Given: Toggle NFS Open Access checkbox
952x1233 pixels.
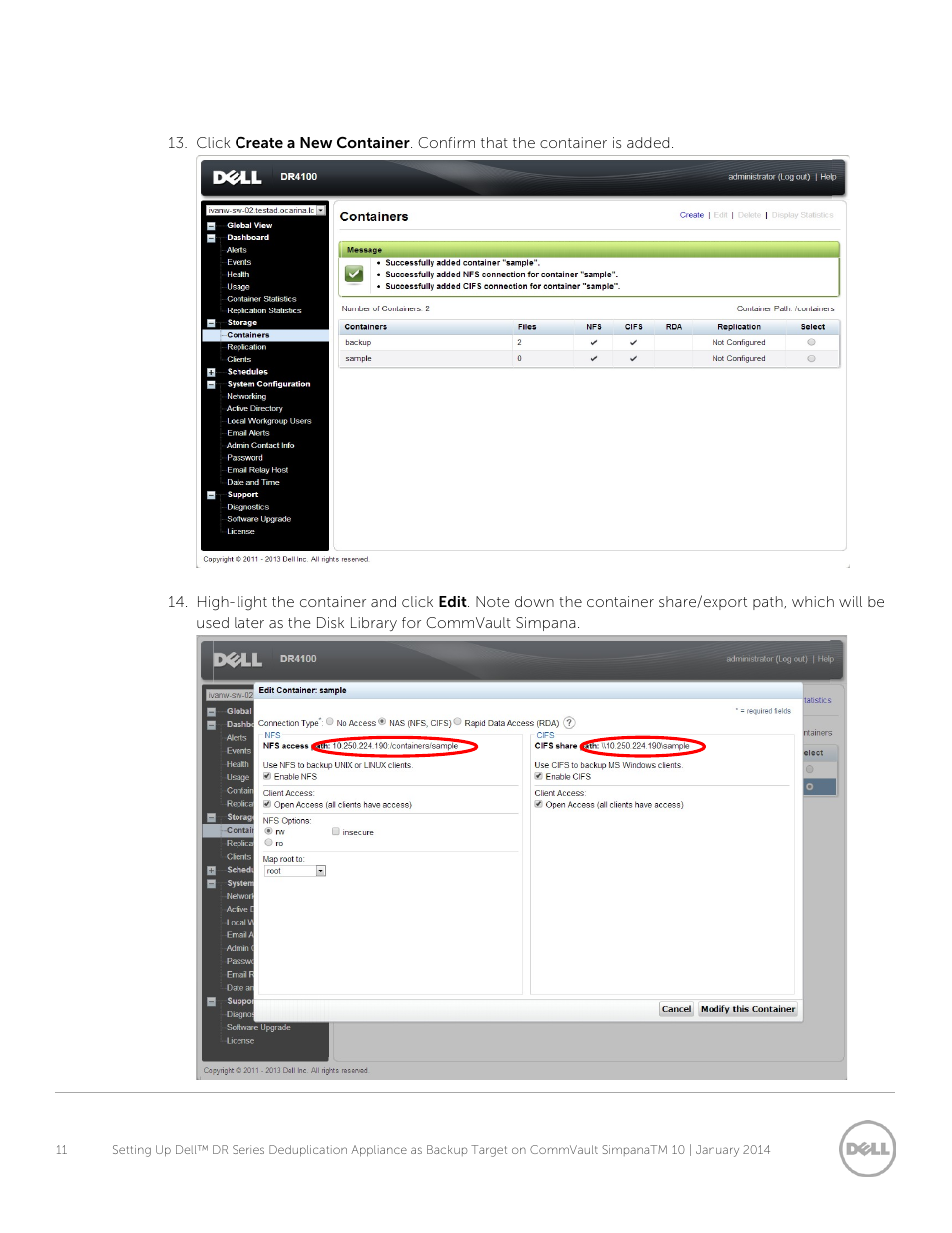Looking at the screenshot, I should [x=267, y=804].
